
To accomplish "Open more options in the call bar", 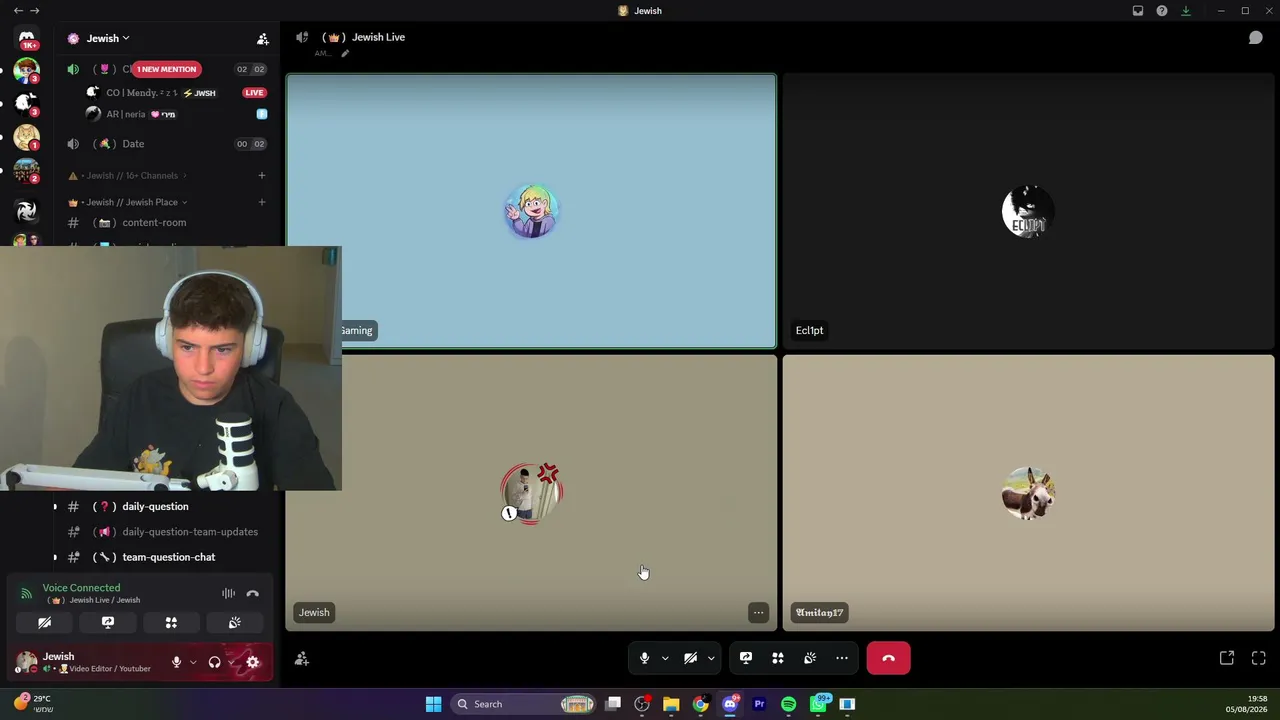I will [842, 658].
